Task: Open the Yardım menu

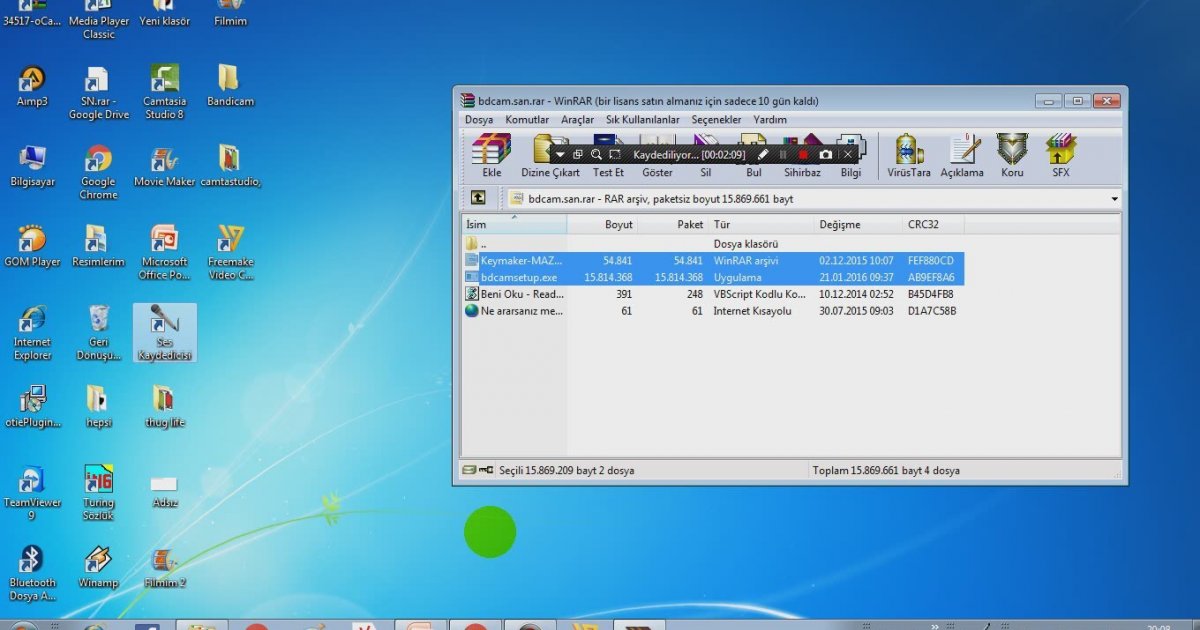Action: point(770,120)
